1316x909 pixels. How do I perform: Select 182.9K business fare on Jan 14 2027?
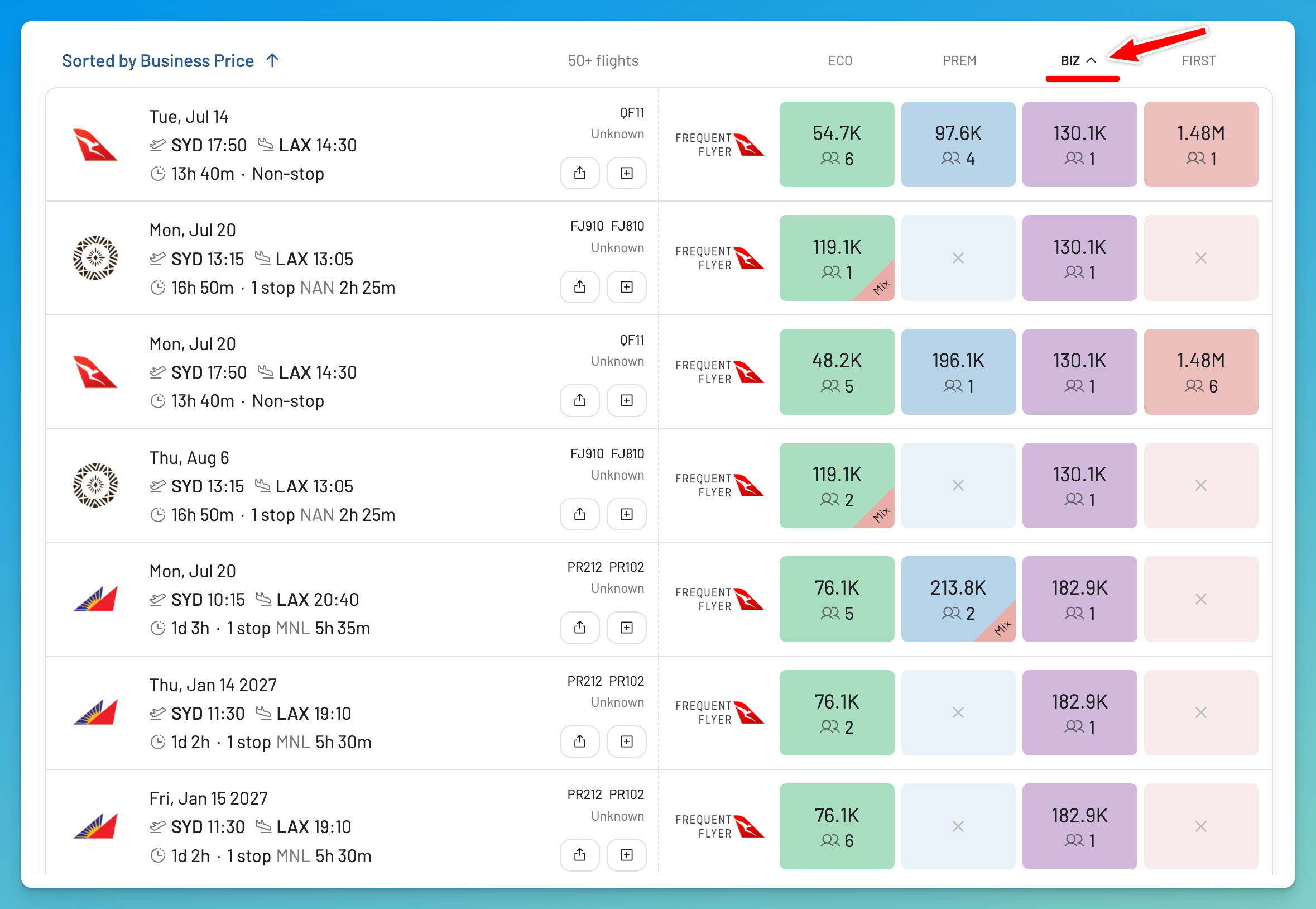pos(1079,712)
